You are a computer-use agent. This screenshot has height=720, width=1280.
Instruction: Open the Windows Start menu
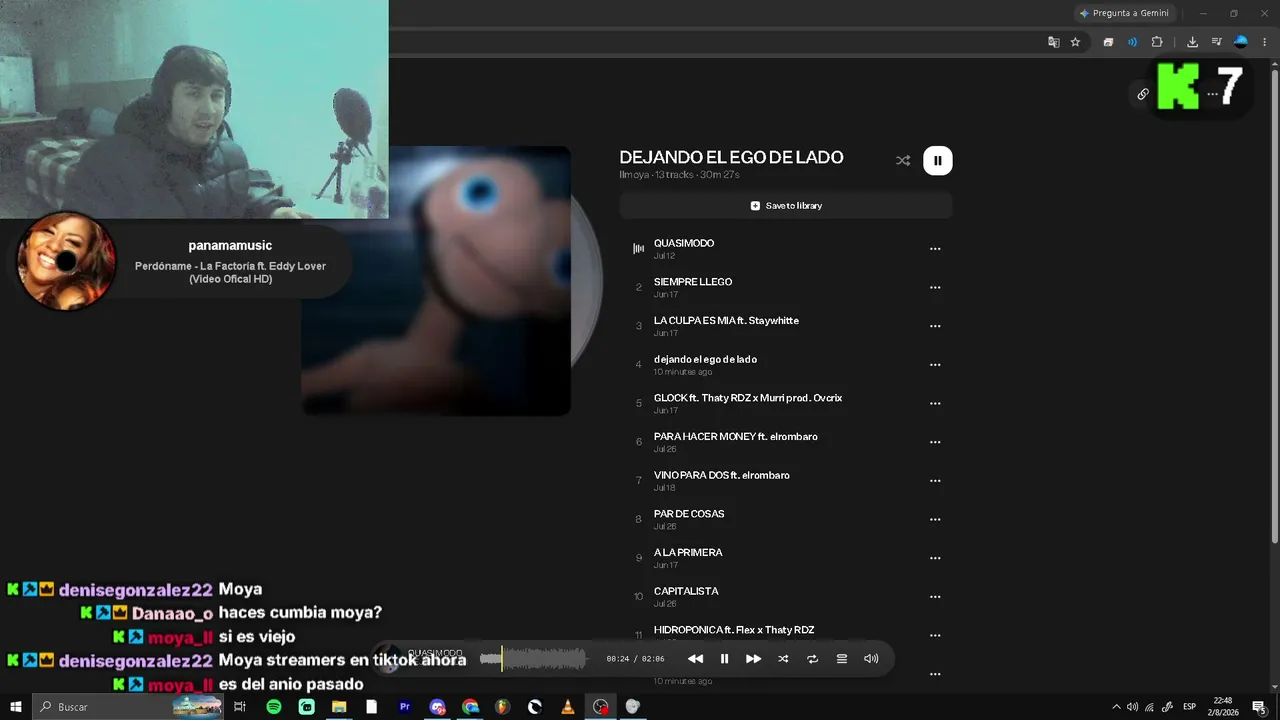16,707
